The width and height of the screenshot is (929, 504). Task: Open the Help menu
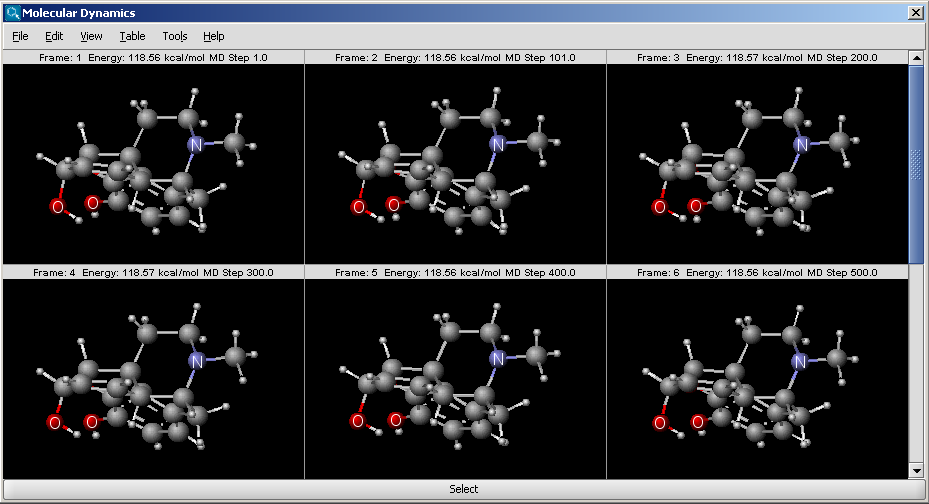[x=213, y=36]
